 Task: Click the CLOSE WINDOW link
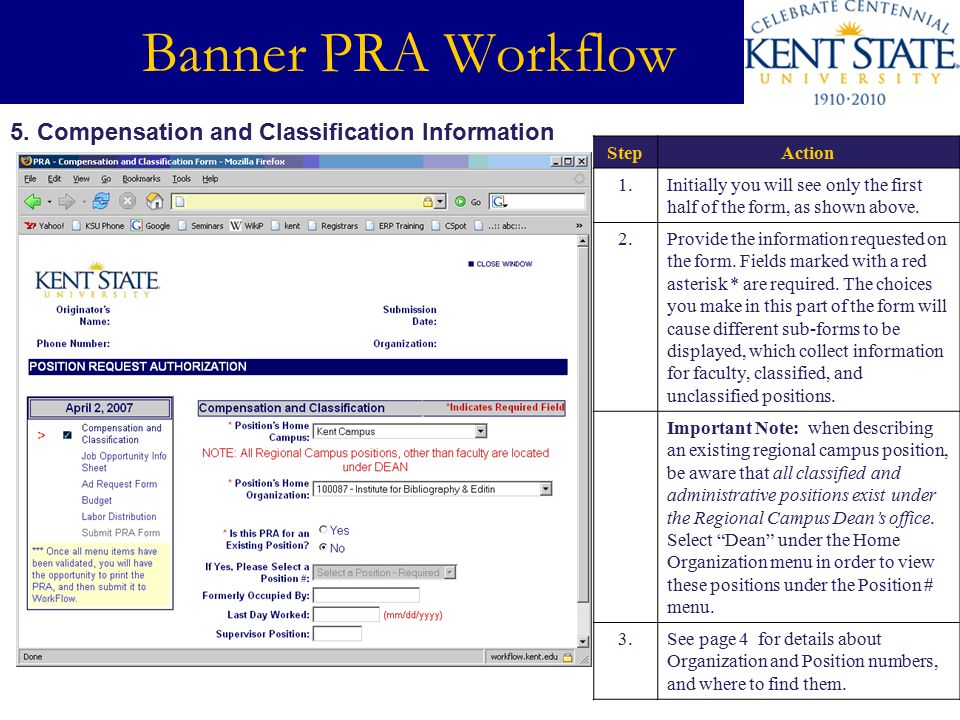[500, 264]
